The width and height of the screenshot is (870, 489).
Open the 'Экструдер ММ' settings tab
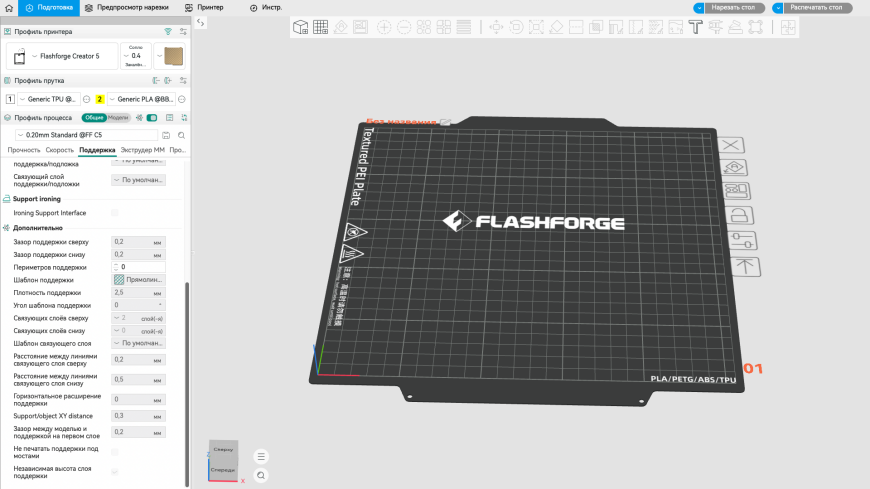tap(143, 150)
